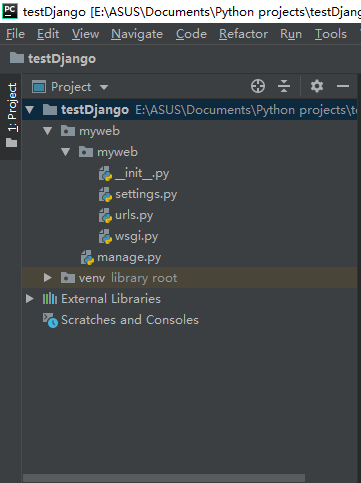Screen dimensions: 361x483
Task: Open the View menu
Action: coord(85,34)
